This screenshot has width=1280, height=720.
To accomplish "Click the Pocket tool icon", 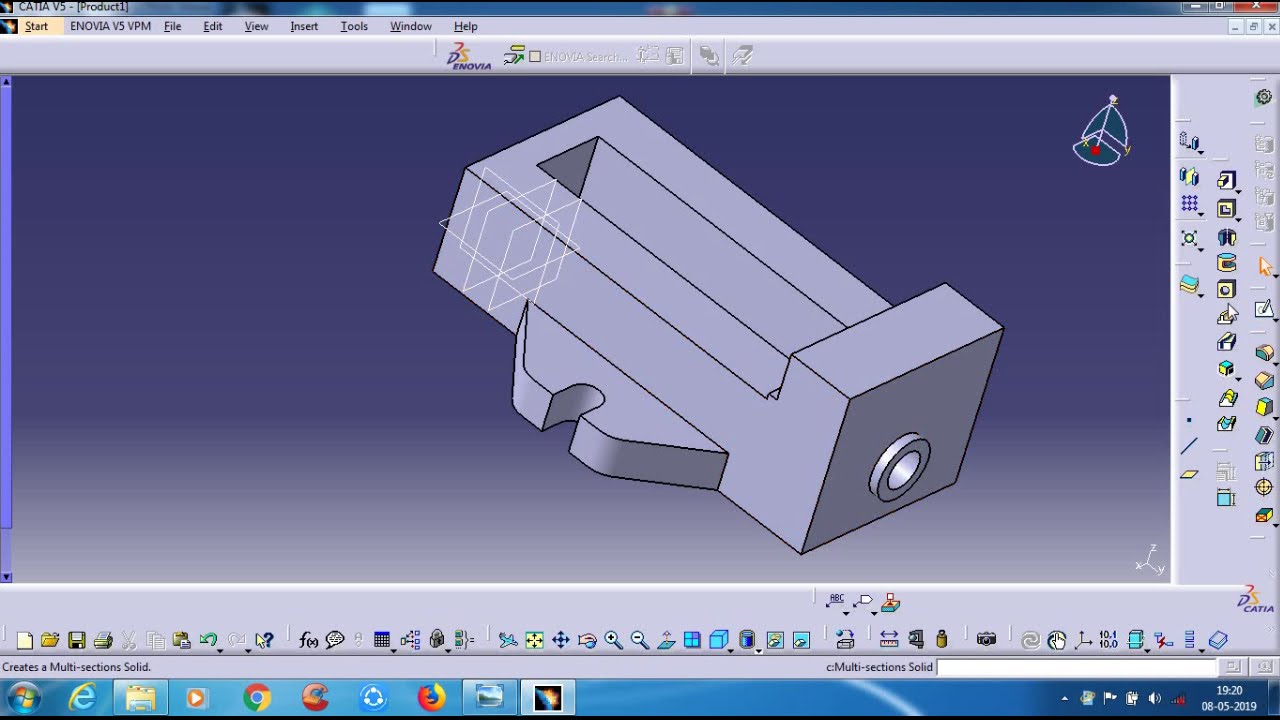I will (x=1226, y=209).
